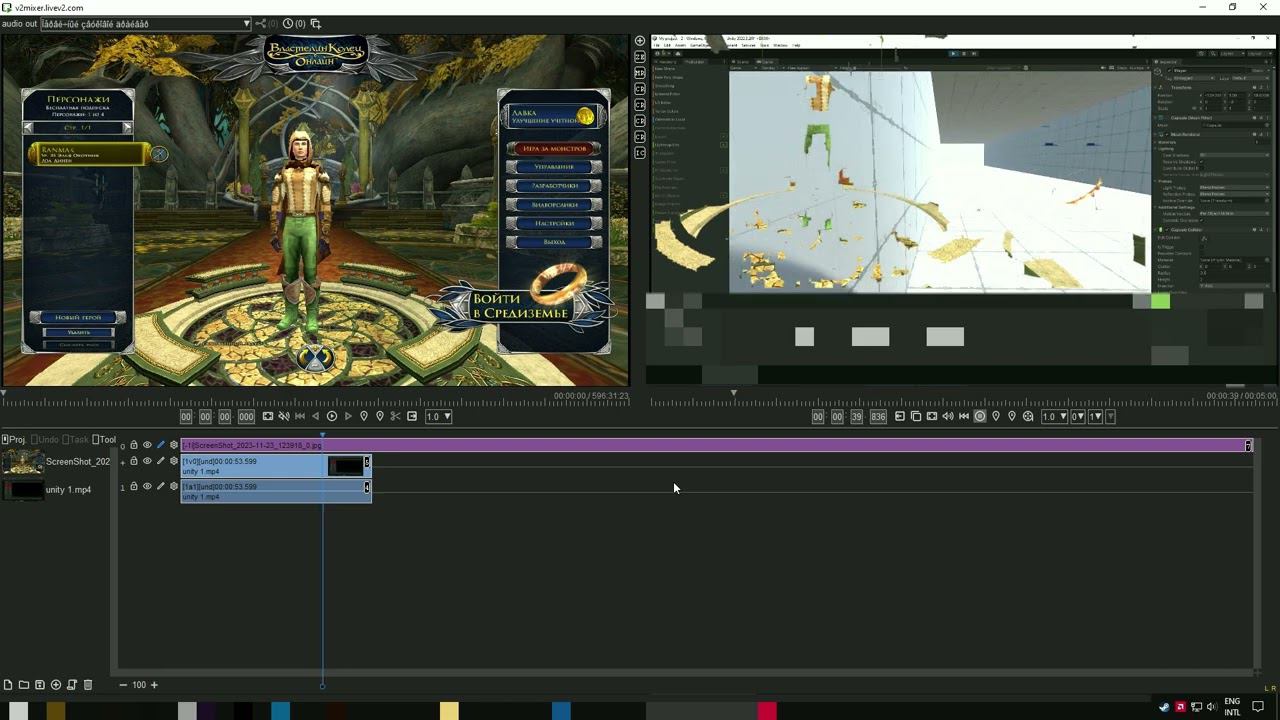Screen dimensions: 1280x720
Task: Step one frame forward in left preview
Action: pos(348,416)
